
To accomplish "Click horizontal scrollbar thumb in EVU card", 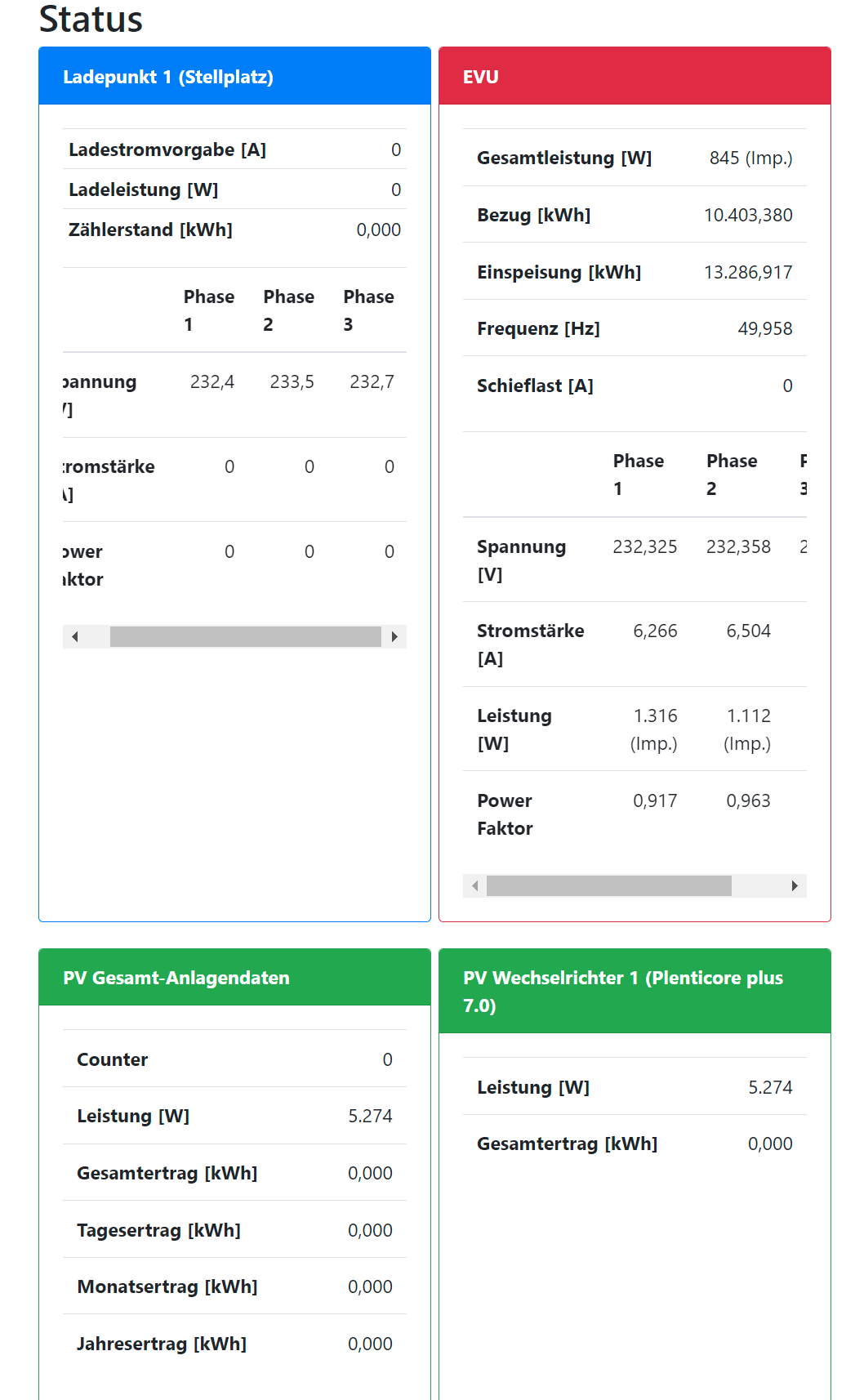I will pos(608,886).
